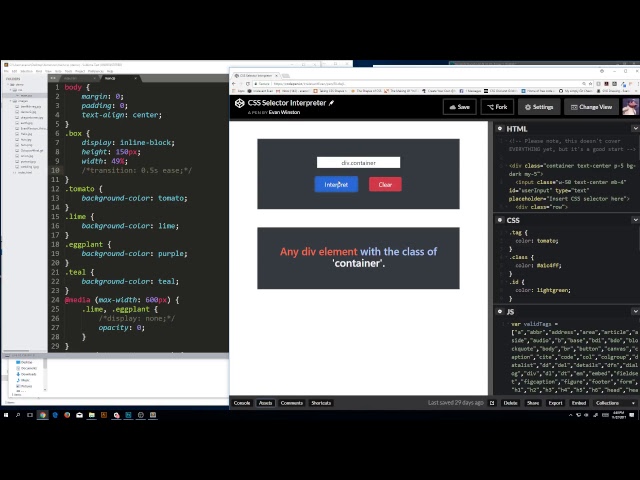Switch to Chrome on the taskbar

coord(42,415)
